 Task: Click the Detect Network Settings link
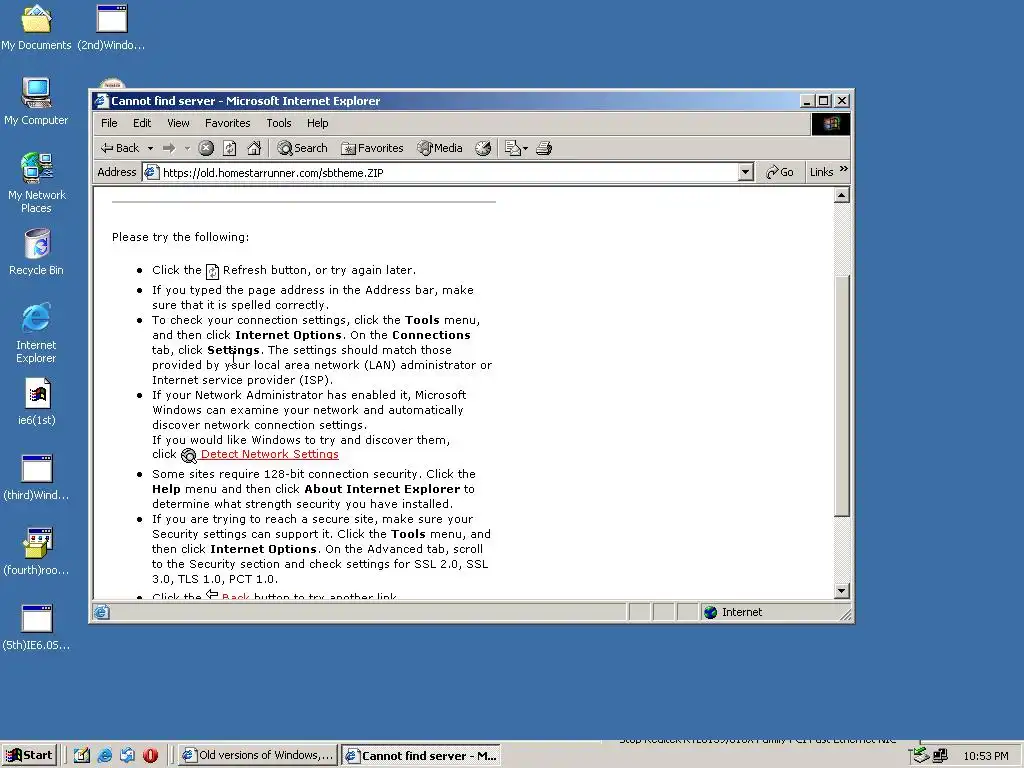[x=269, y=454]
